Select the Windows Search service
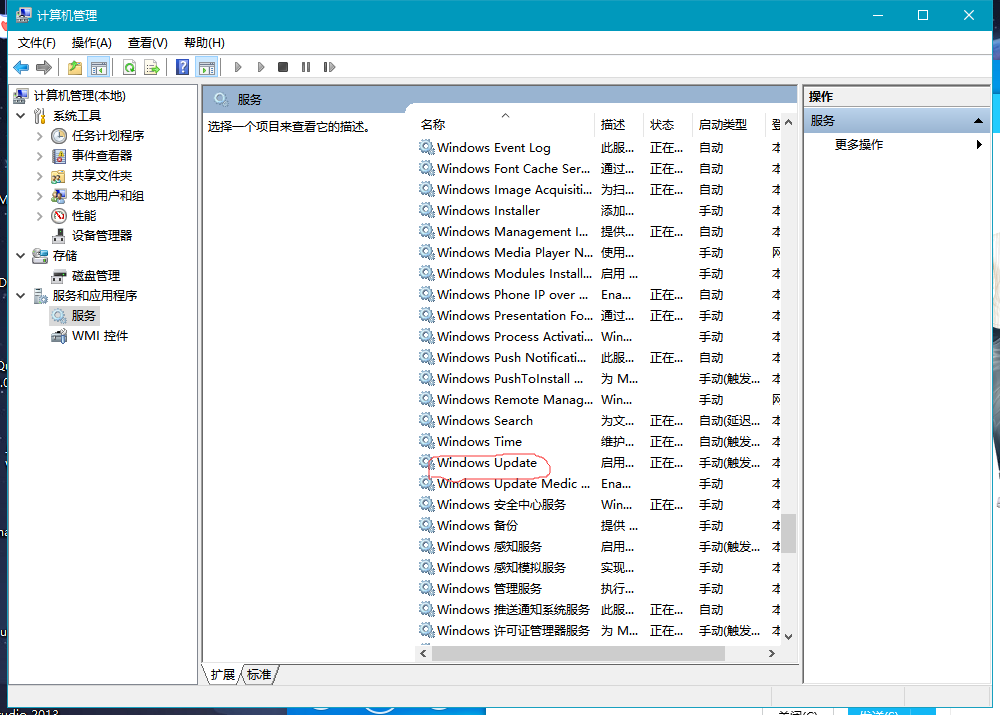This screenshot has height=715, width=1000. 485,421
